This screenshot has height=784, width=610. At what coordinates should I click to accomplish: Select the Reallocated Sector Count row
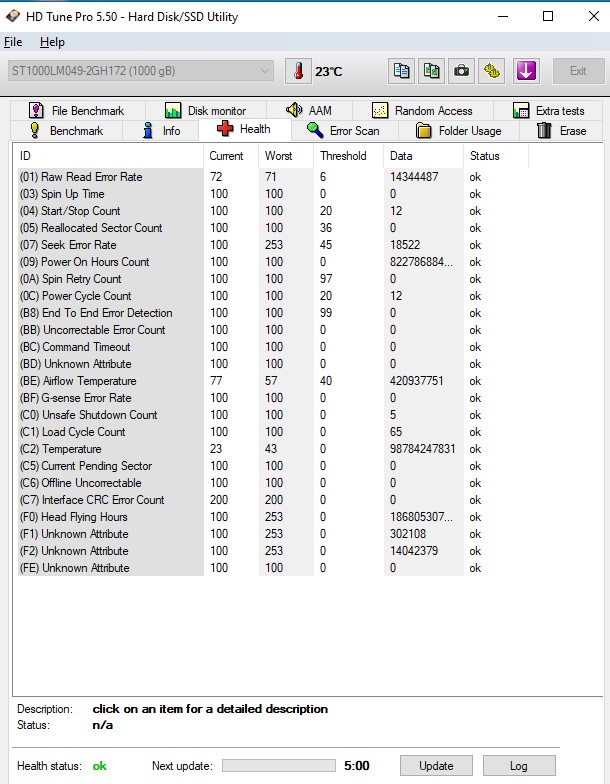tap(273, 228)
